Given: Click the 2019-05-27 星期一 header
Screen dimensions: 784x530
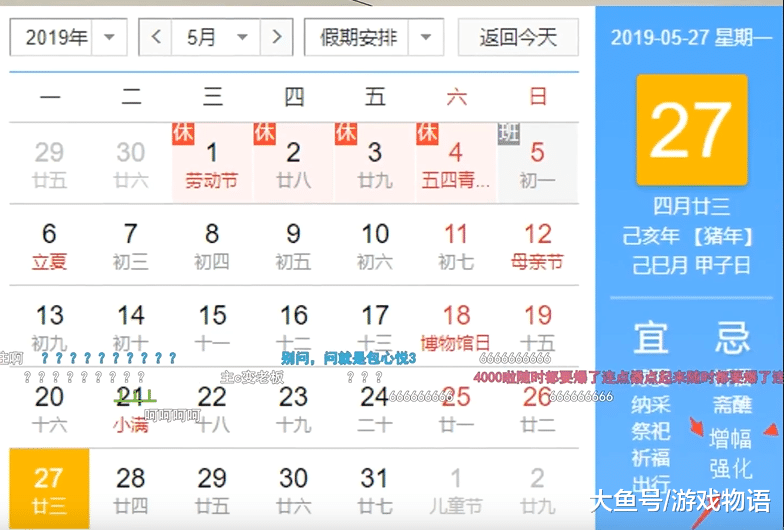Looking at the screenshot, I should (x=691, y=37).
